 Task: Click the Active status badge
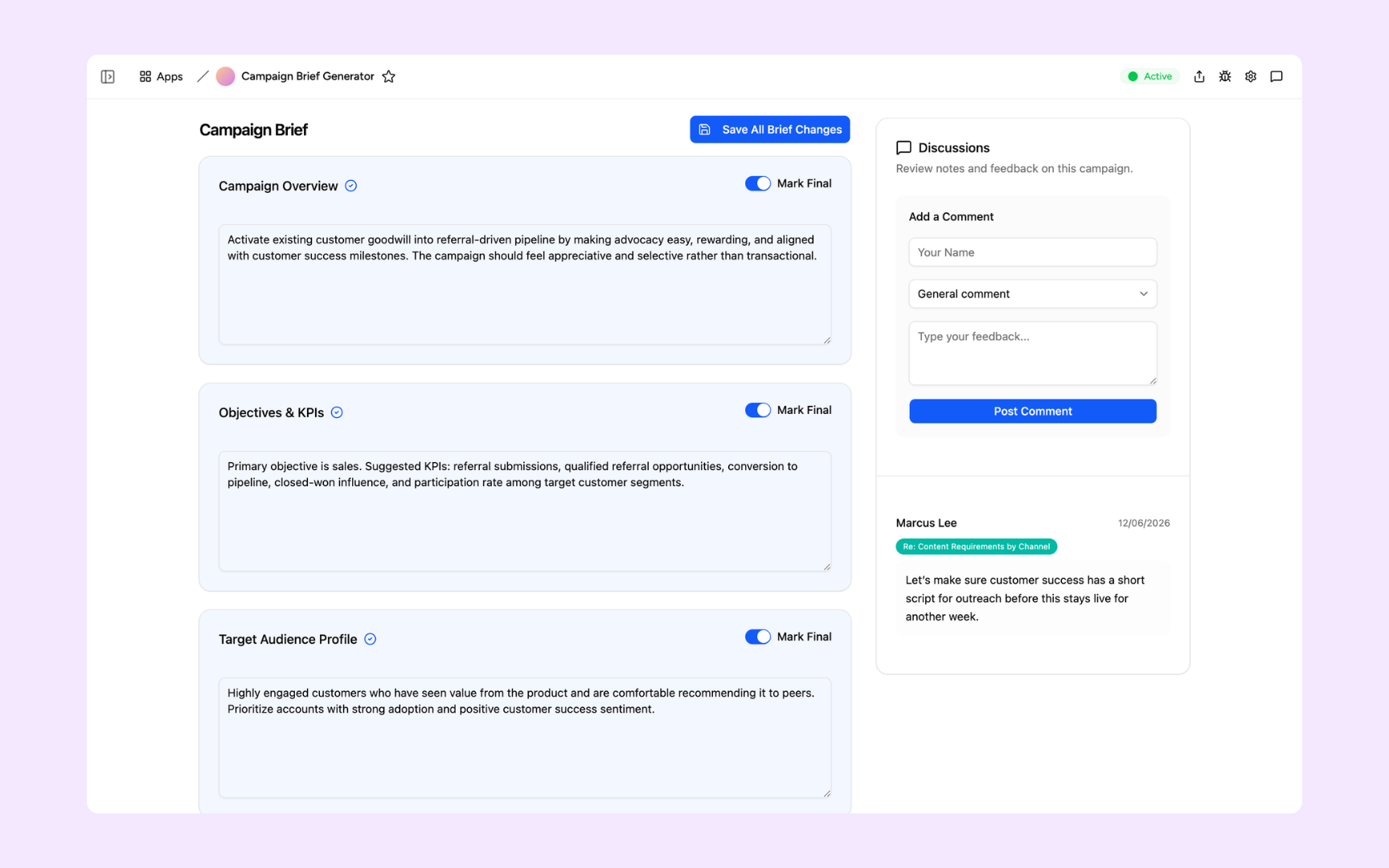1150,76
